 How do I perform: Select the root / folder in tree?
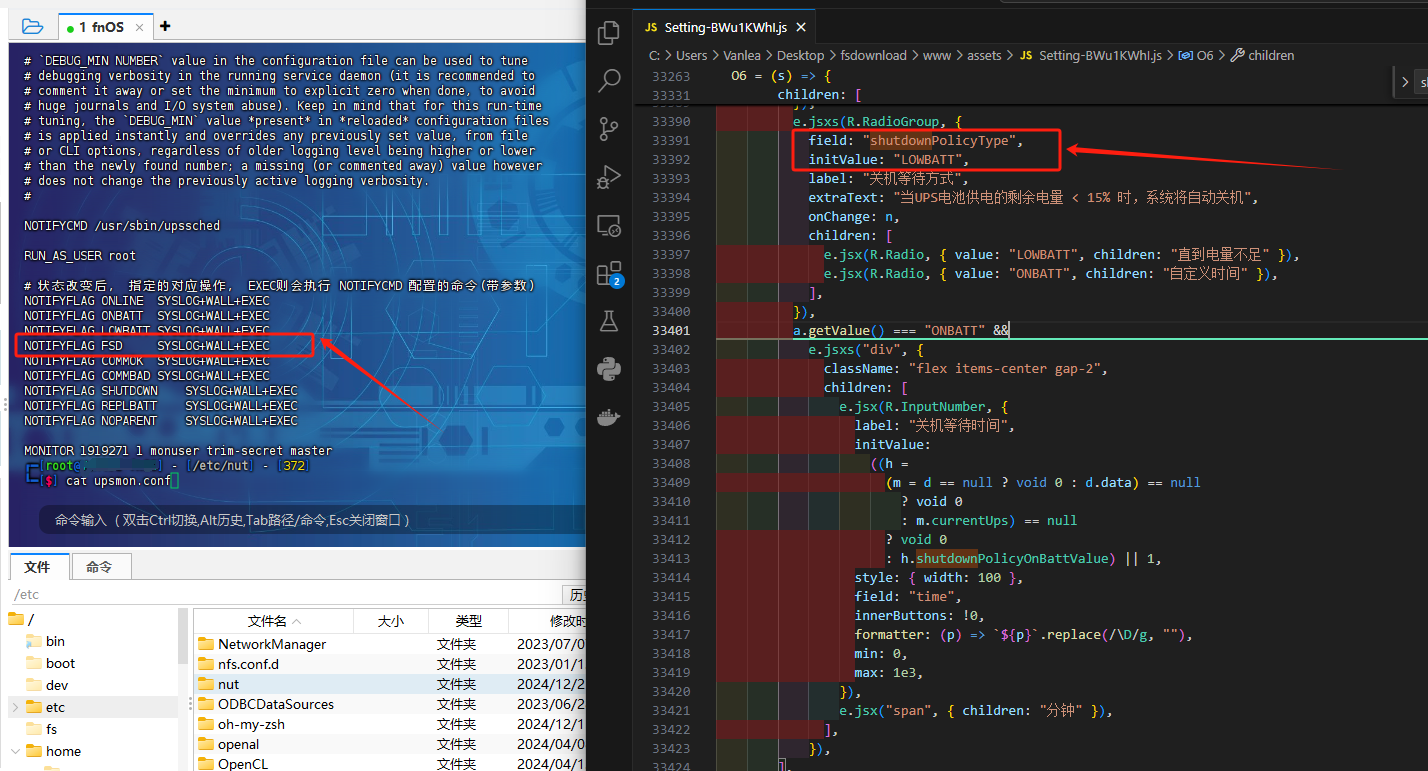(x=20, y=619)
